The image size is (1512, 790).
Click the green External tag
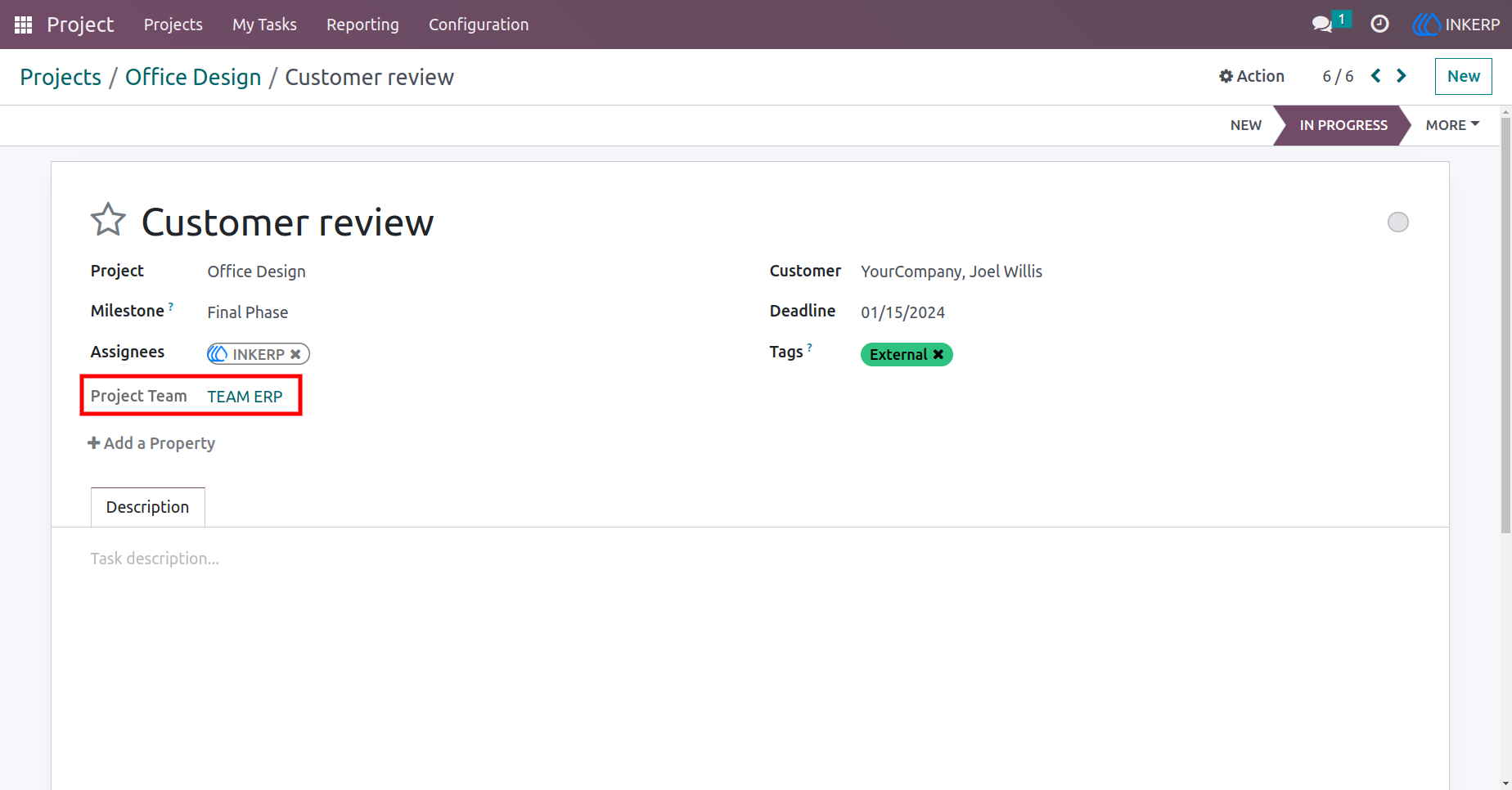[x=907, y=354]
